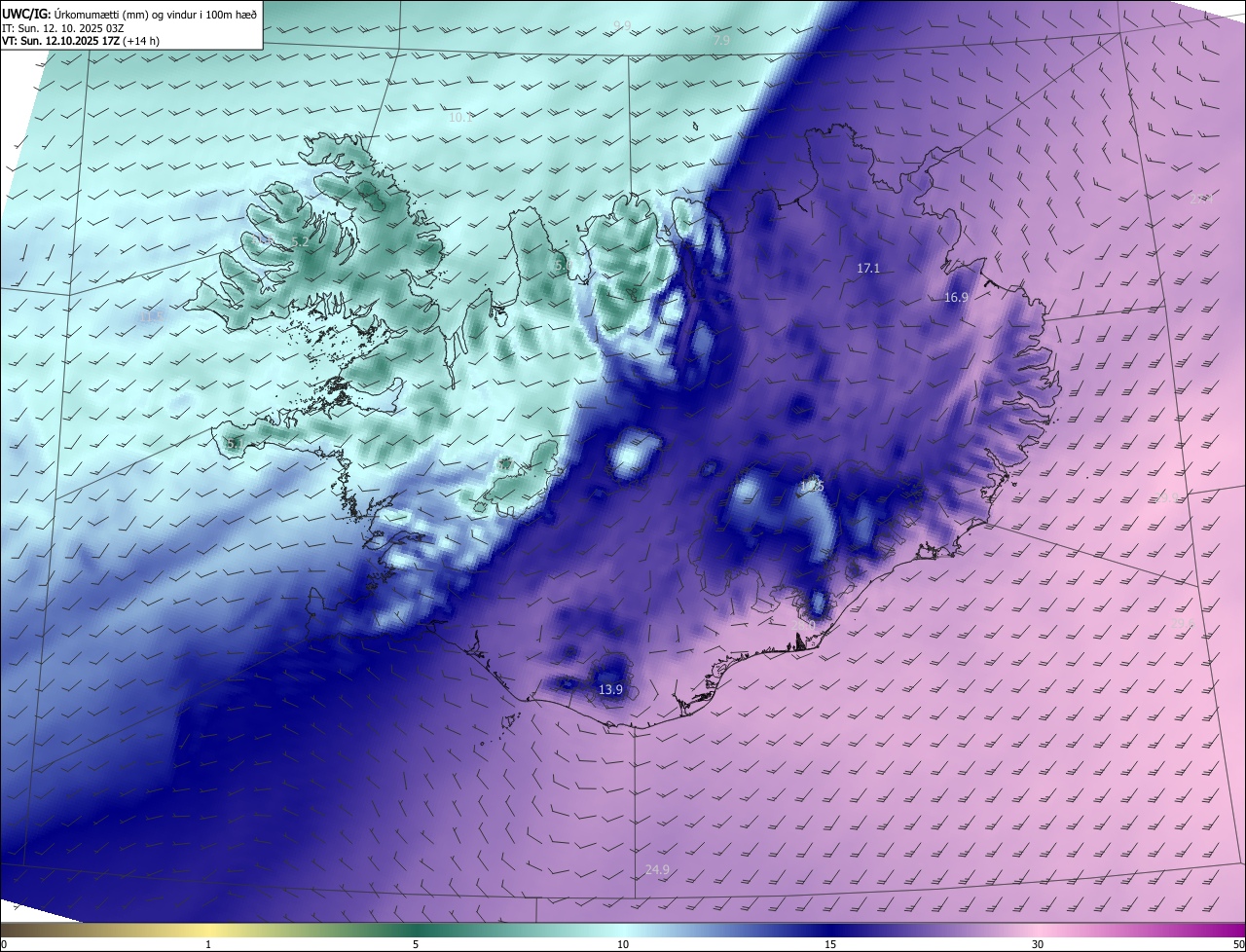The image size is (1246, 952).
Task: Click the '(+14 h)' forecast offset text
Action: tap(141, 41)
